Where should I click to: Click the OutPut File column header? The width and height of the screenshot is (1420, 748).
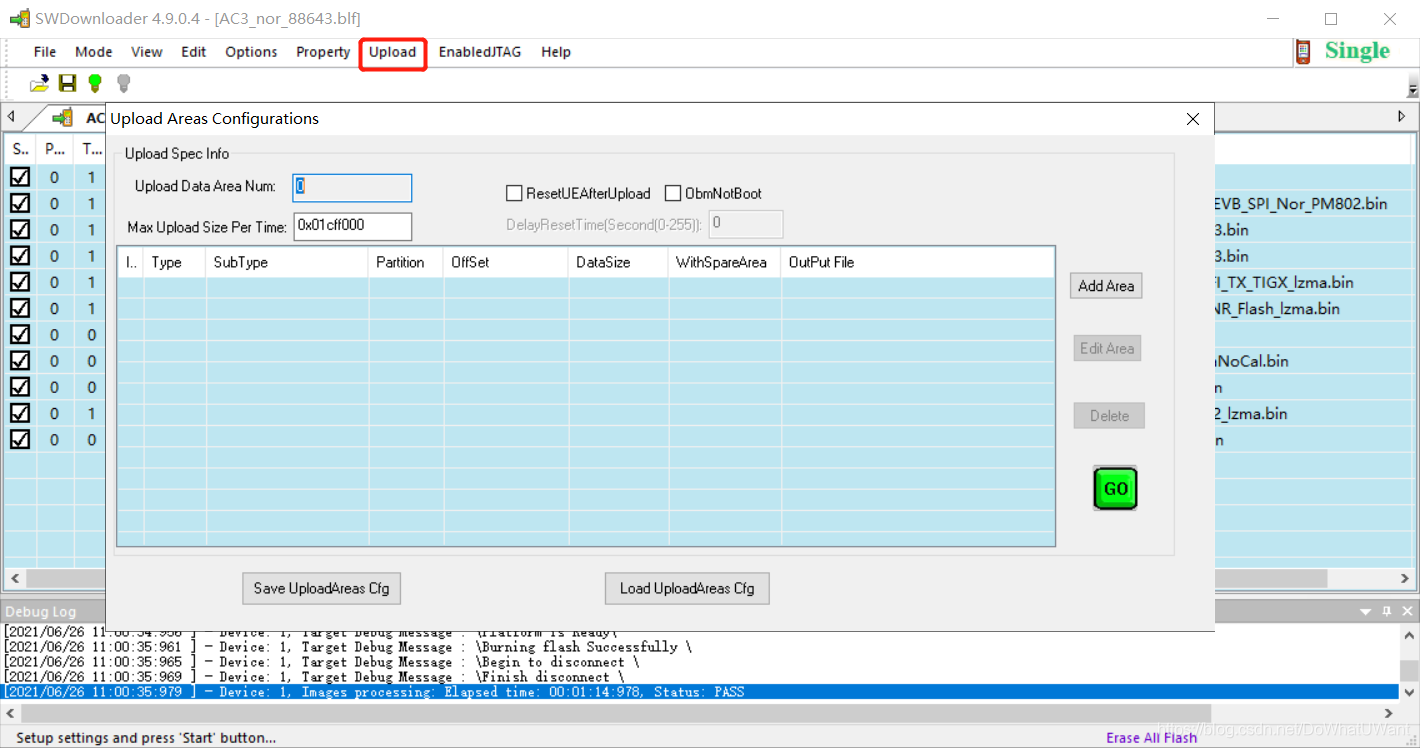point(917,263)
